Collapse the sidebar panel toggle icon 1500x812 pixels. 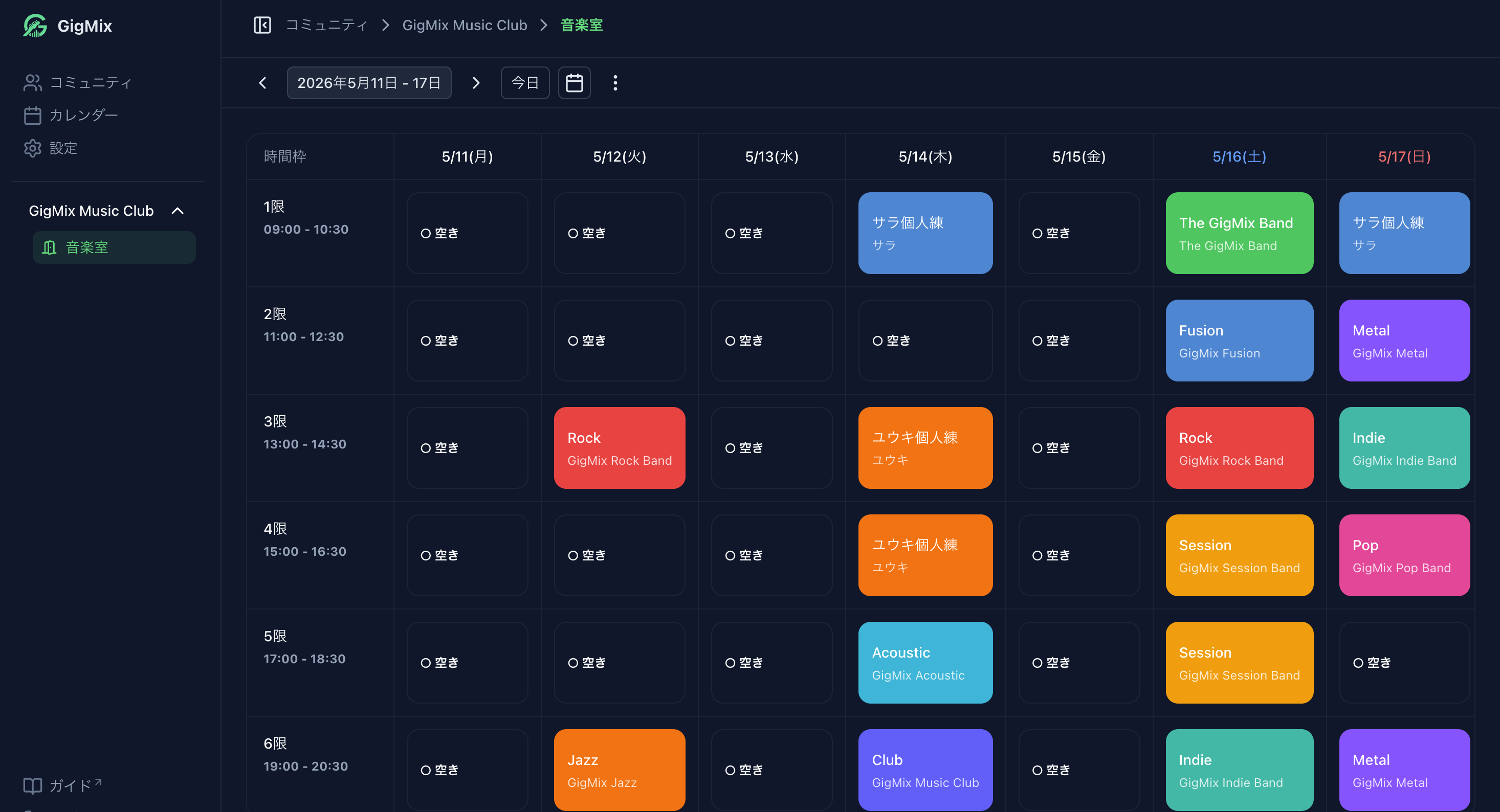pyautogui.click(x=262, y=25)
